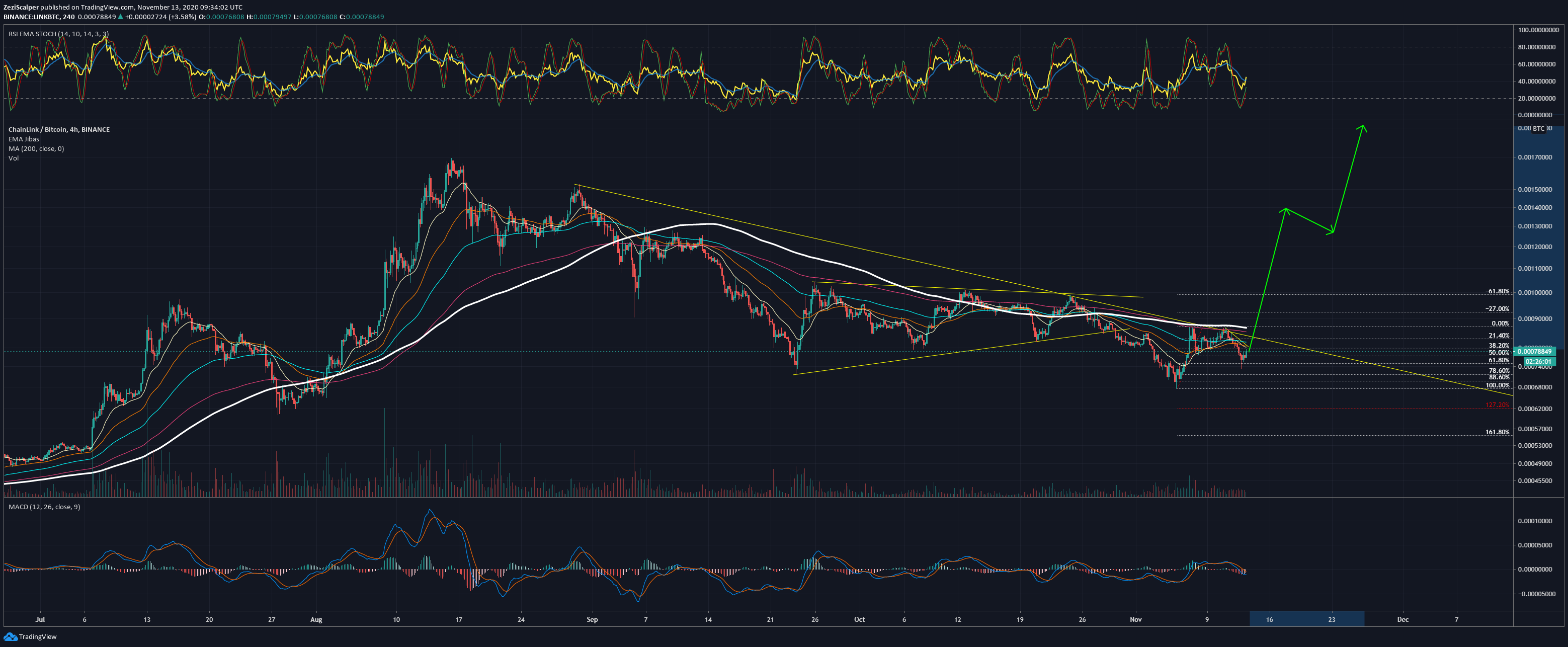The width and height of the screenshot is (1568, 647).
Task: Click the TradingView logo in the bottom corner
Action: click(x=31, y=636)
